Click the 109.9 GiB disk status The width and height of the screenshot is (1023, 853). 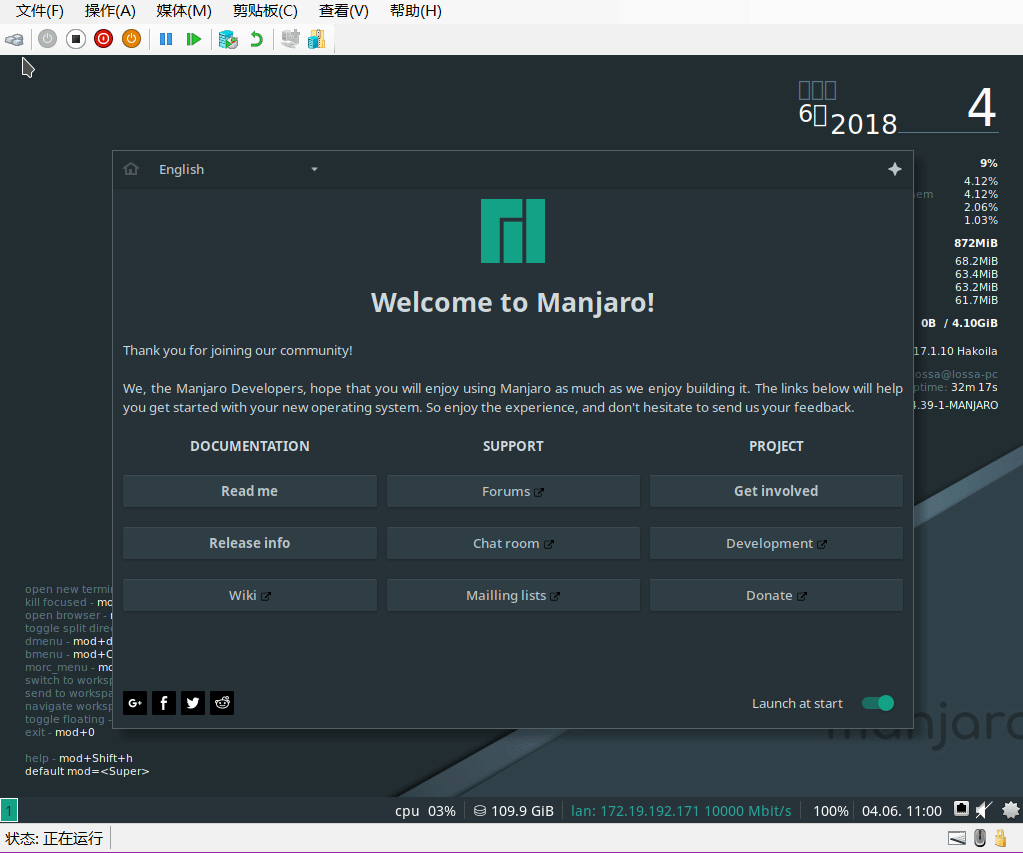coord(514,811)
